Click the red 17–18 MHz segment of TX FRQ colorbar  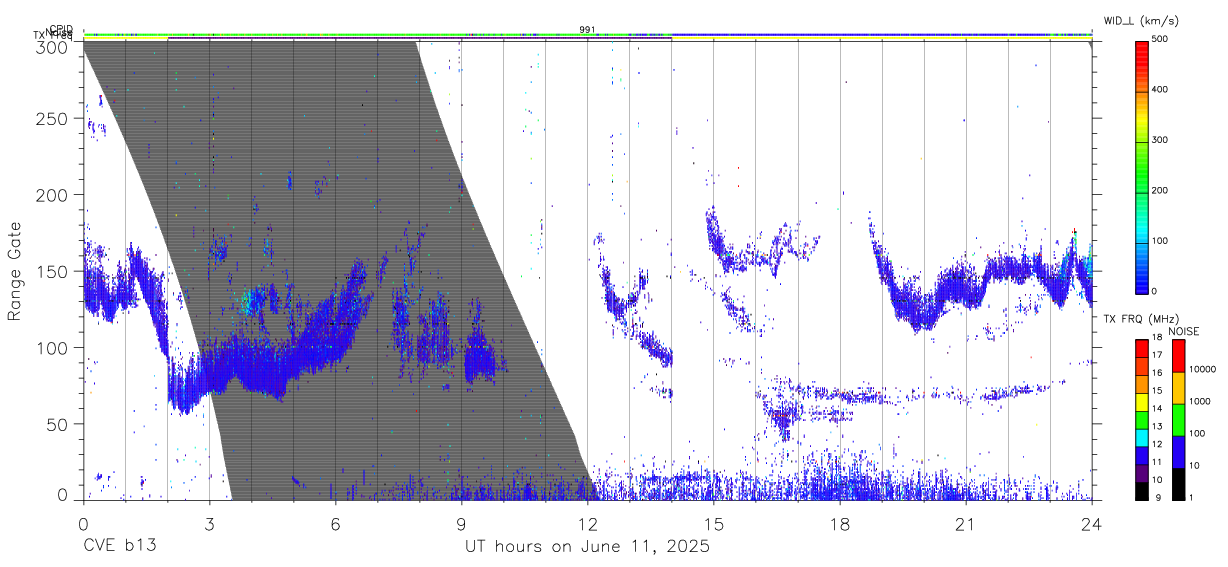pos(1141,347)
